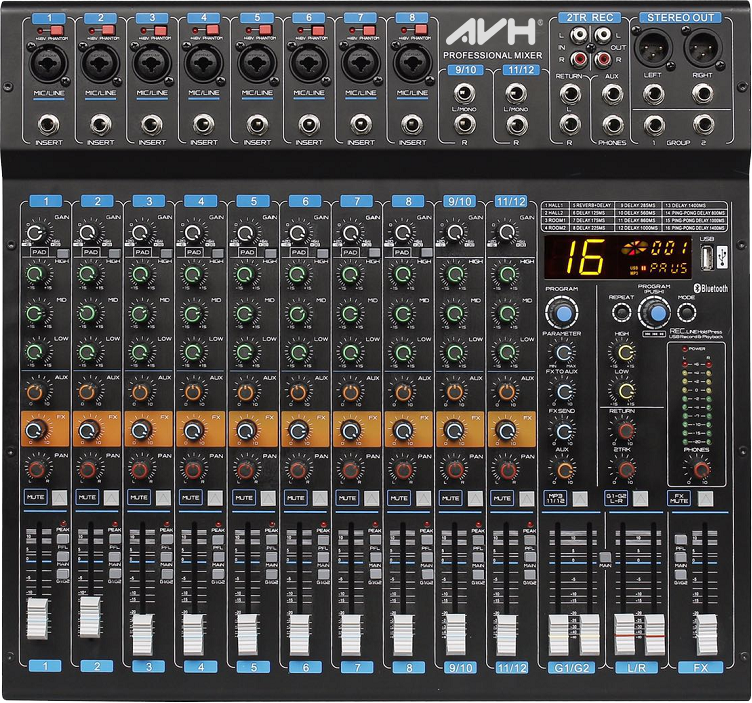Image resolution: width=752 pixels, height=703 pixels.
Task: Mute channel 4 with its mute button
Action: tap(215, 498)
